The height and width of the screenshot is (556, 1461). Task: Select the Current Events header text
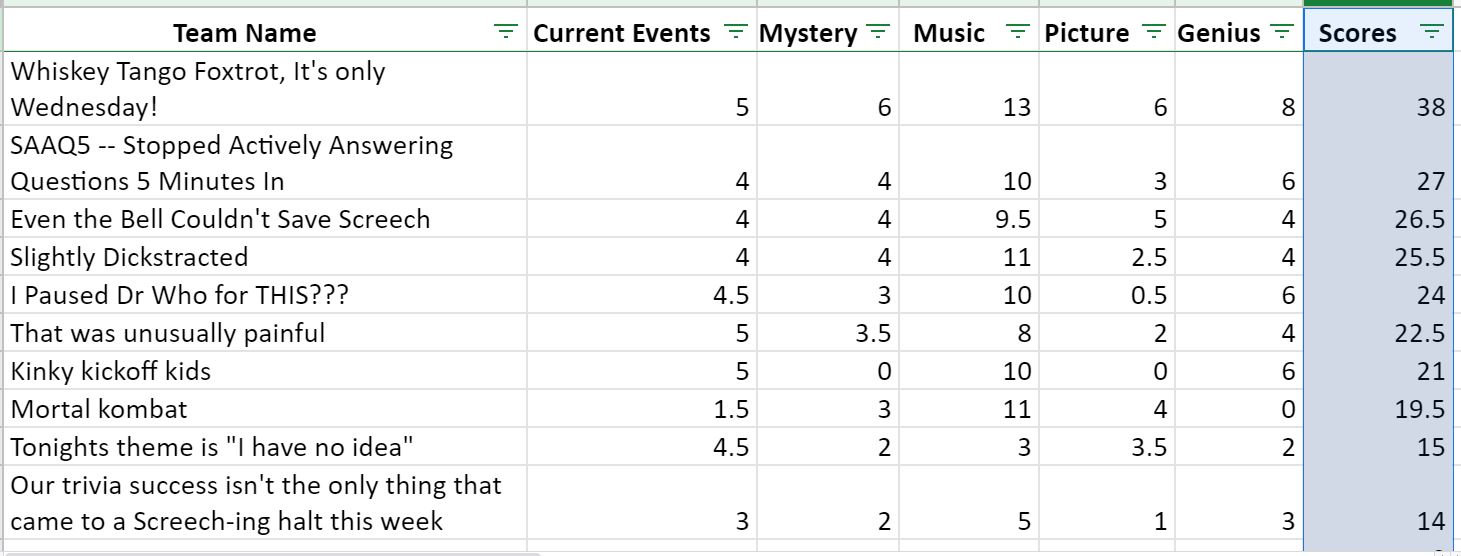[621, 33]
